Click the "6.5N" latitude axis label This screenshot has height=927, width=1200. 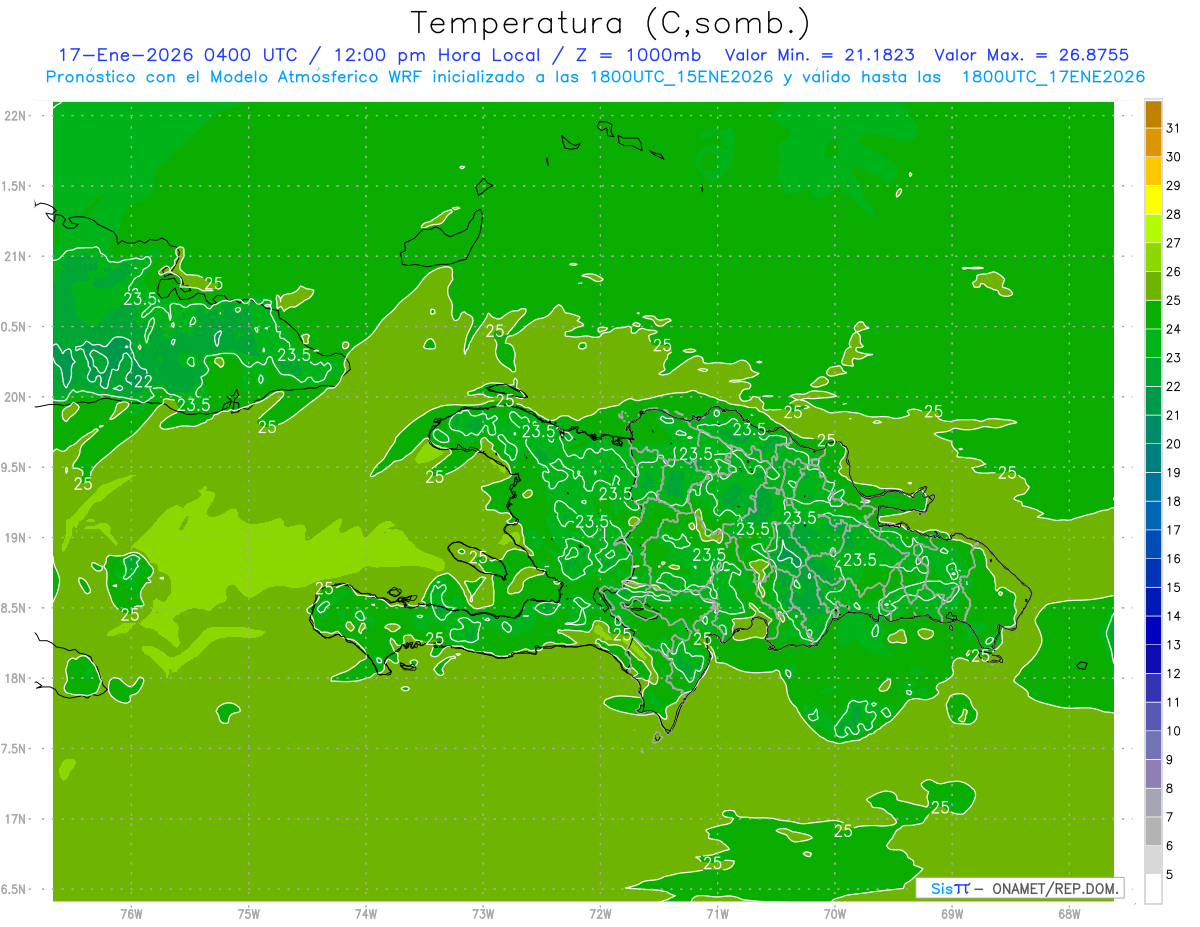tap(15, 890)
